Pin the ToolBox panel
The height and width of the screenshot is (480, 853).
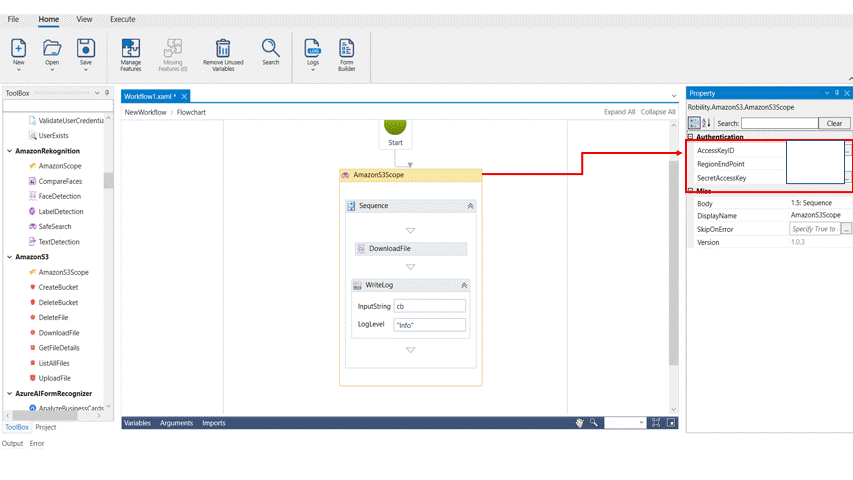tap(107, 93)
